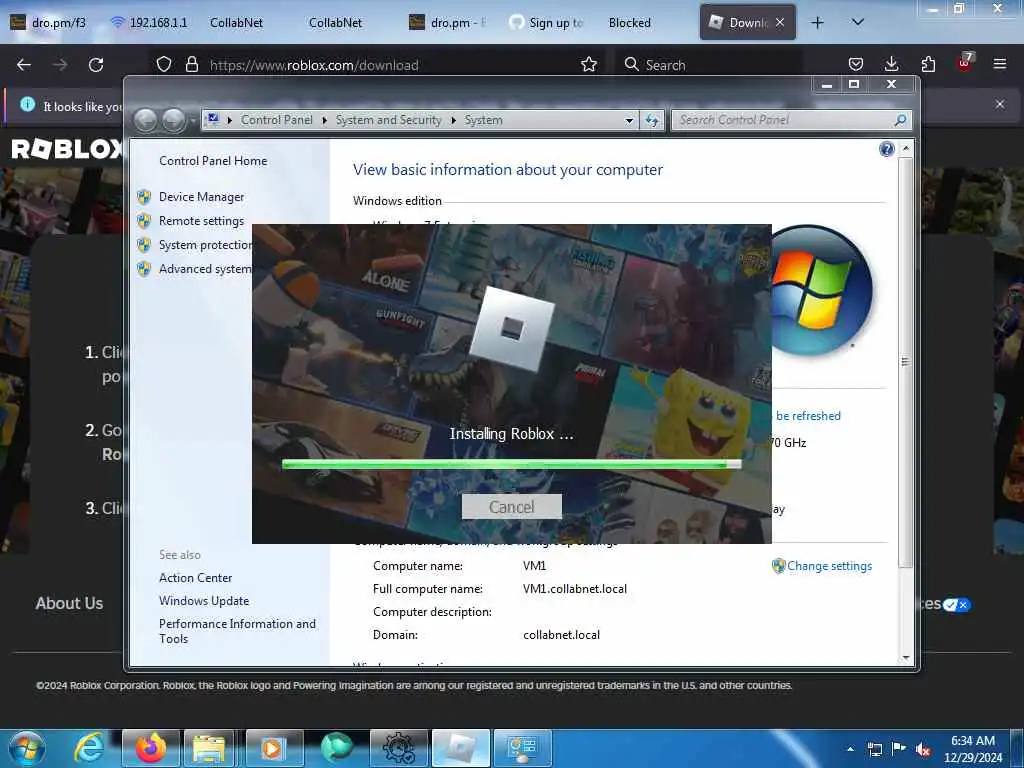Click Control Panel vertical scrollbar up arrow

[906, 149]
